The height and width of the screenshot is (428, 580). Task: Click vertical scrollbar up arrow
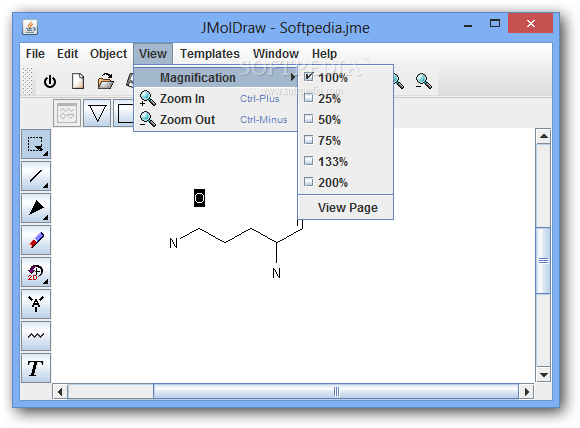coord(543,136)
